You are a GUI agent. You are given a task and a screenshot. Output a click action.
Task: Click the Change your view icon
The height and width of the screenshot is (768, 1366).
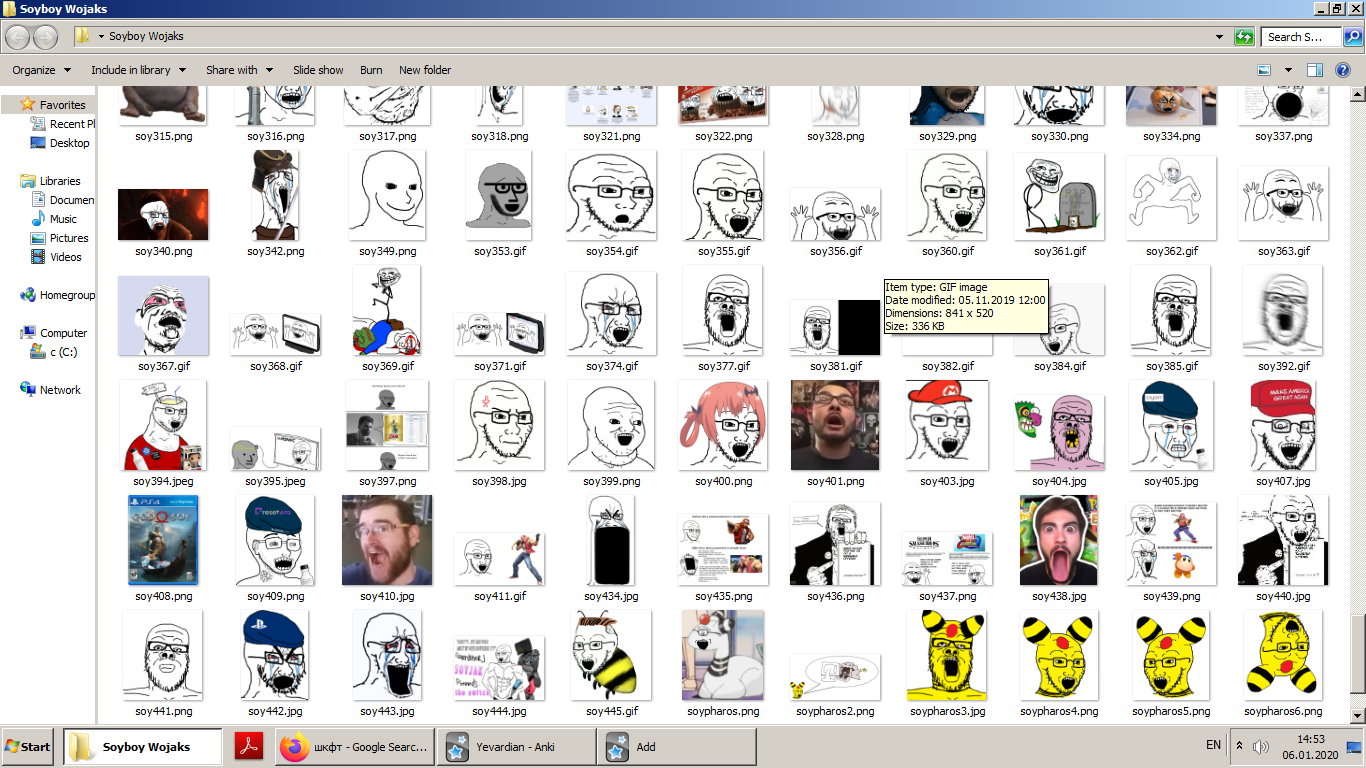tap(1264, 70)
